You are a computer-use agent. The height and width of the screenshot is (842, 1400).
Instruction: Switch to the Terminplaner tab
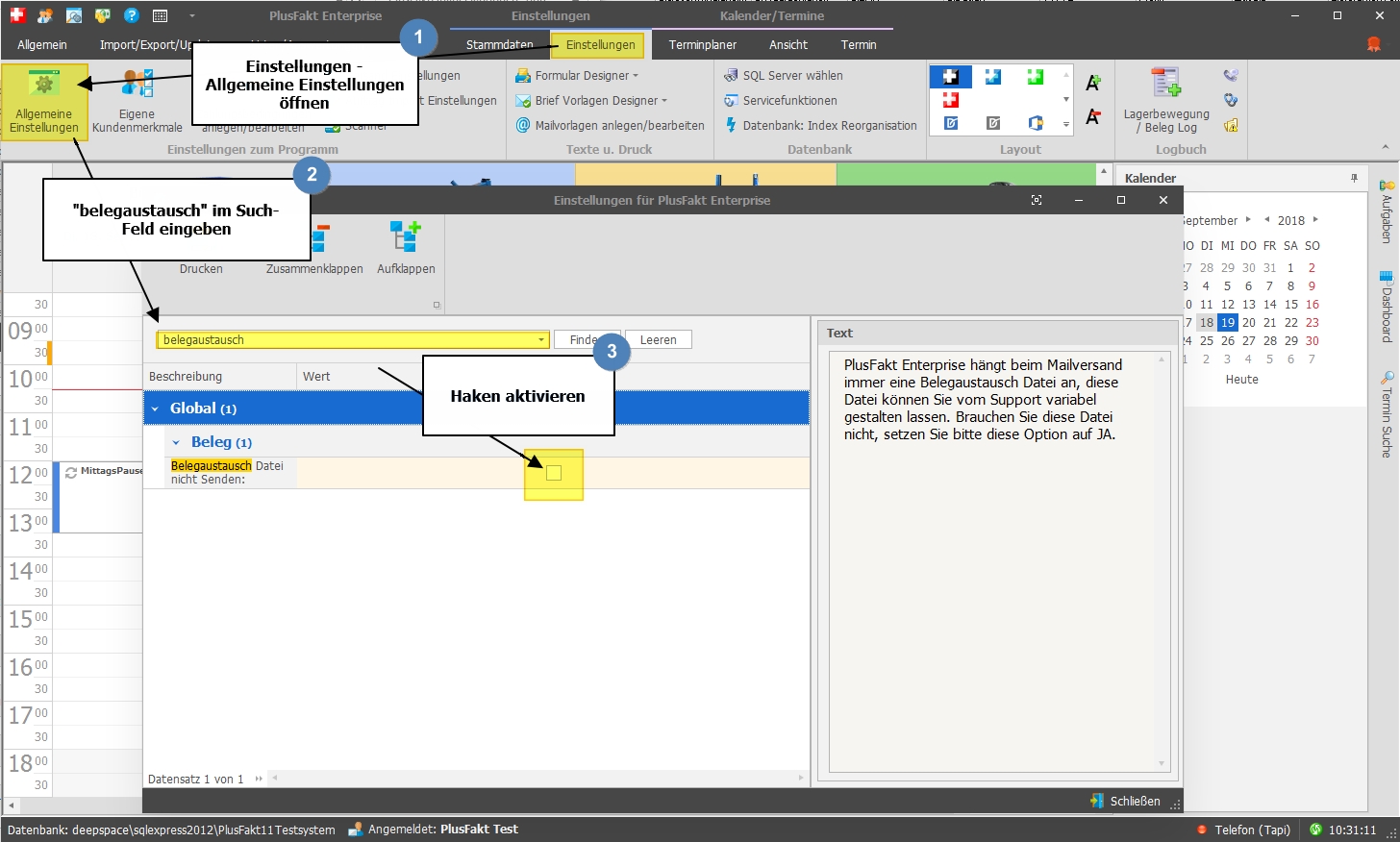pos(703,45)
